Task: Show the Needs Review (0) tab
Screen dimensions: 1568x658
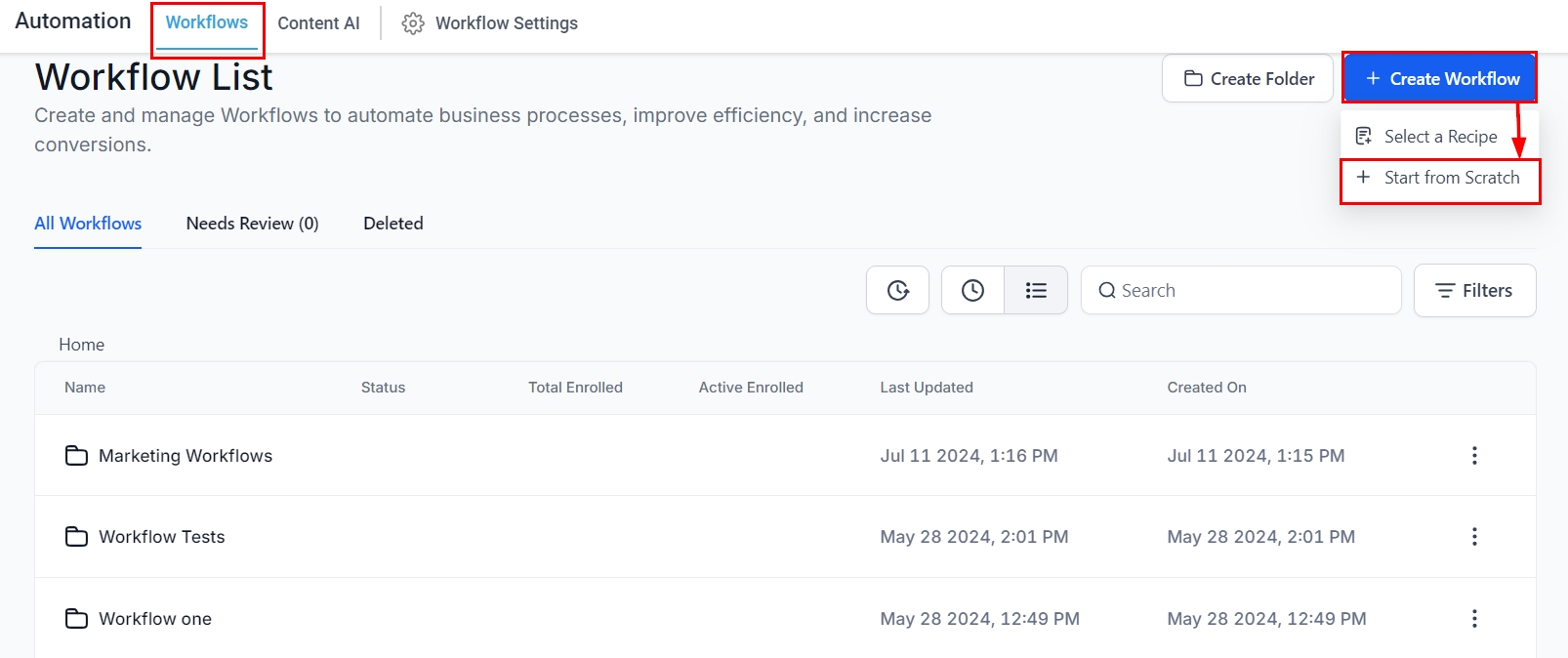Action: tap(252, 224)
